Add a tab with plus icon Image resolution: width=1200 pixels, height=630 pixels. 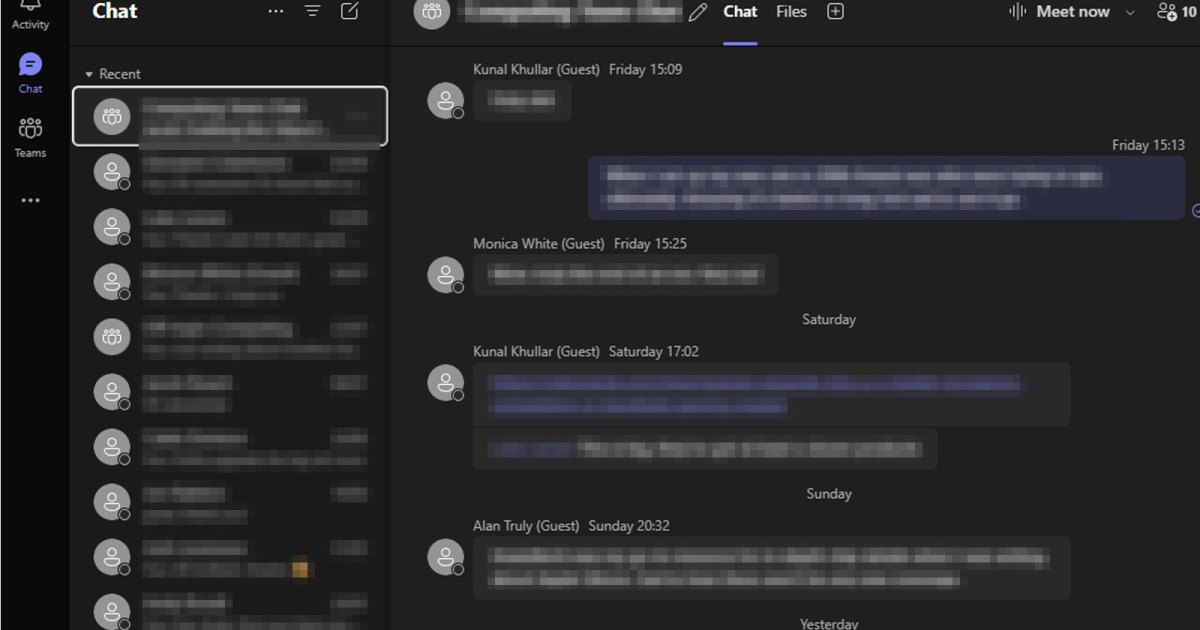(x=835, y=12)
